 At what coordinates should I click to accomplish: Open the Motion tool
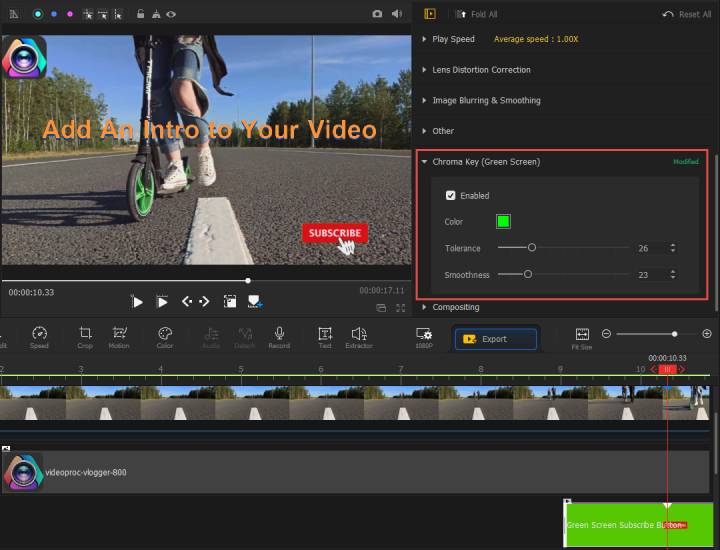coord(119,337)
